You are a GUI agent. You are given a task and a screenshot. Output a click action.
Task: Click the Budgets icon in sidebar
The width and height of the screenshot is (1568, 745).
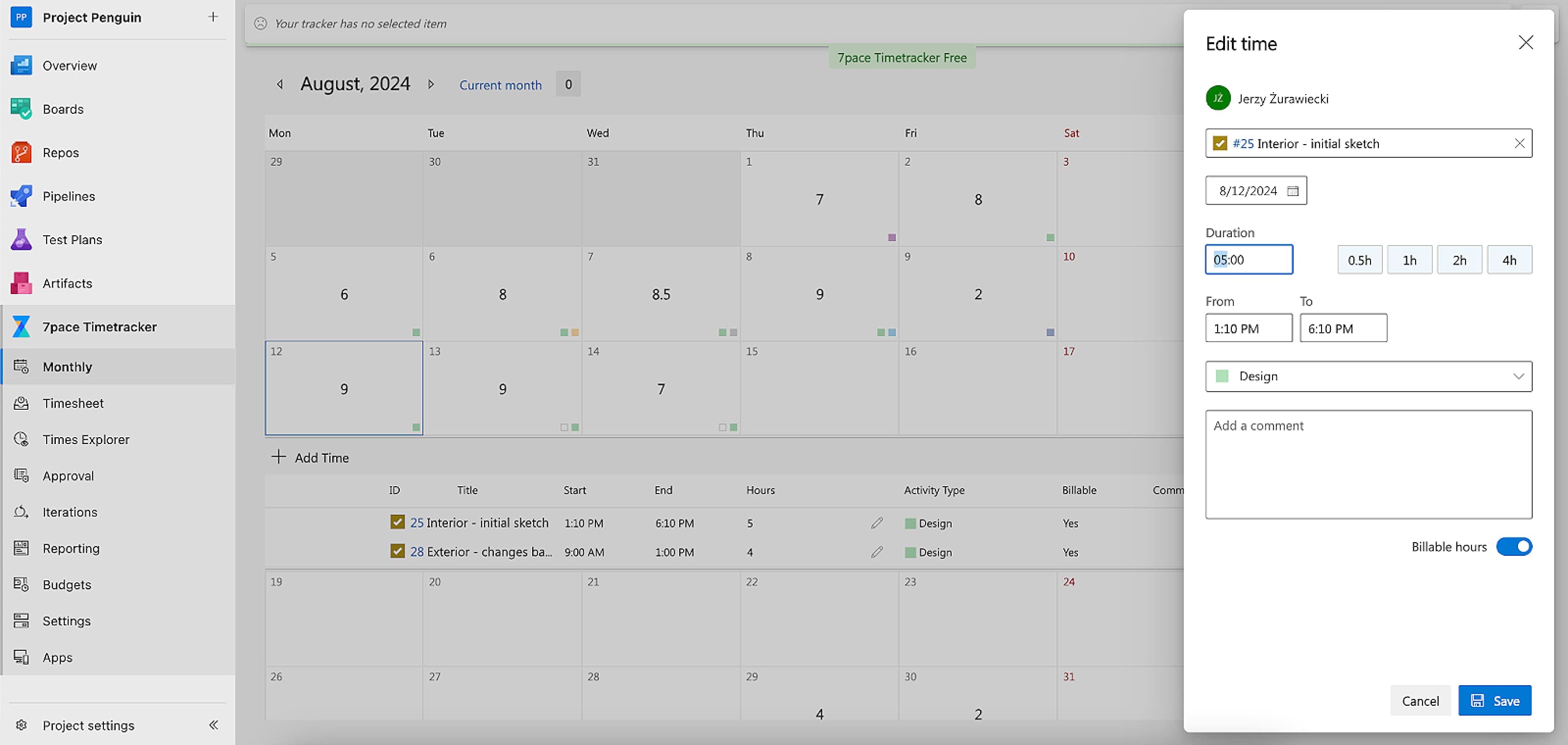[21, 584]
